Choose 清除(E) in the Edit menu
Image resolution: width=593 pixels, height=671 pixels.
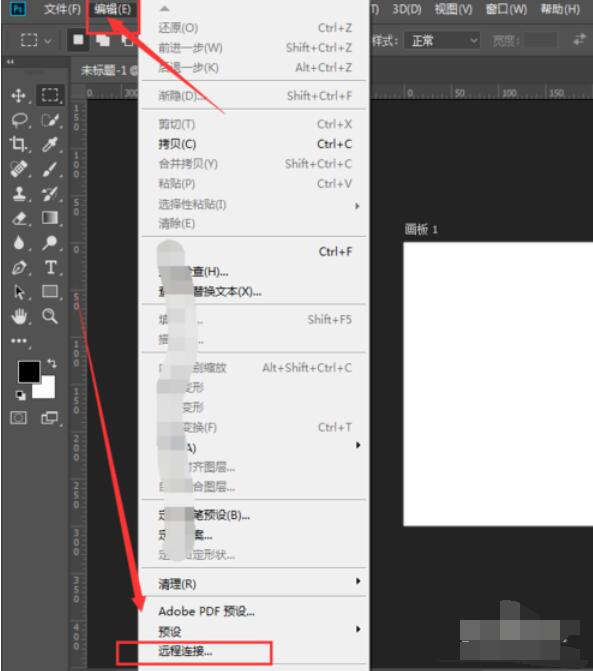point(255,223)
